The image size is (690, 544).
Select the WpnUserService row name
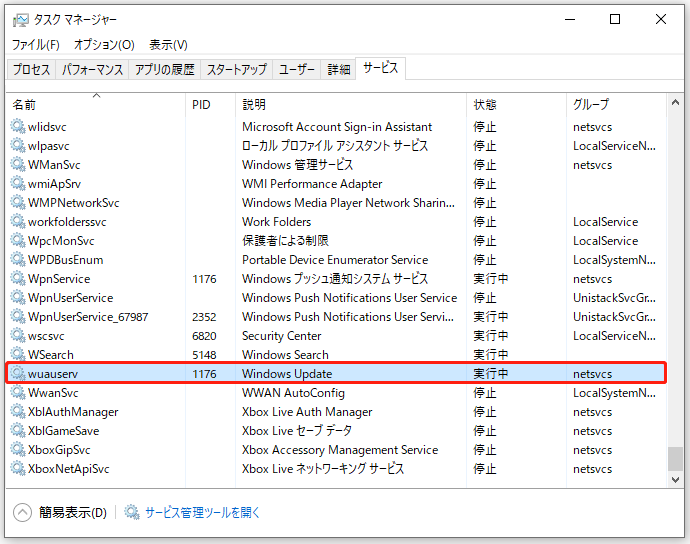pos(70,298)
